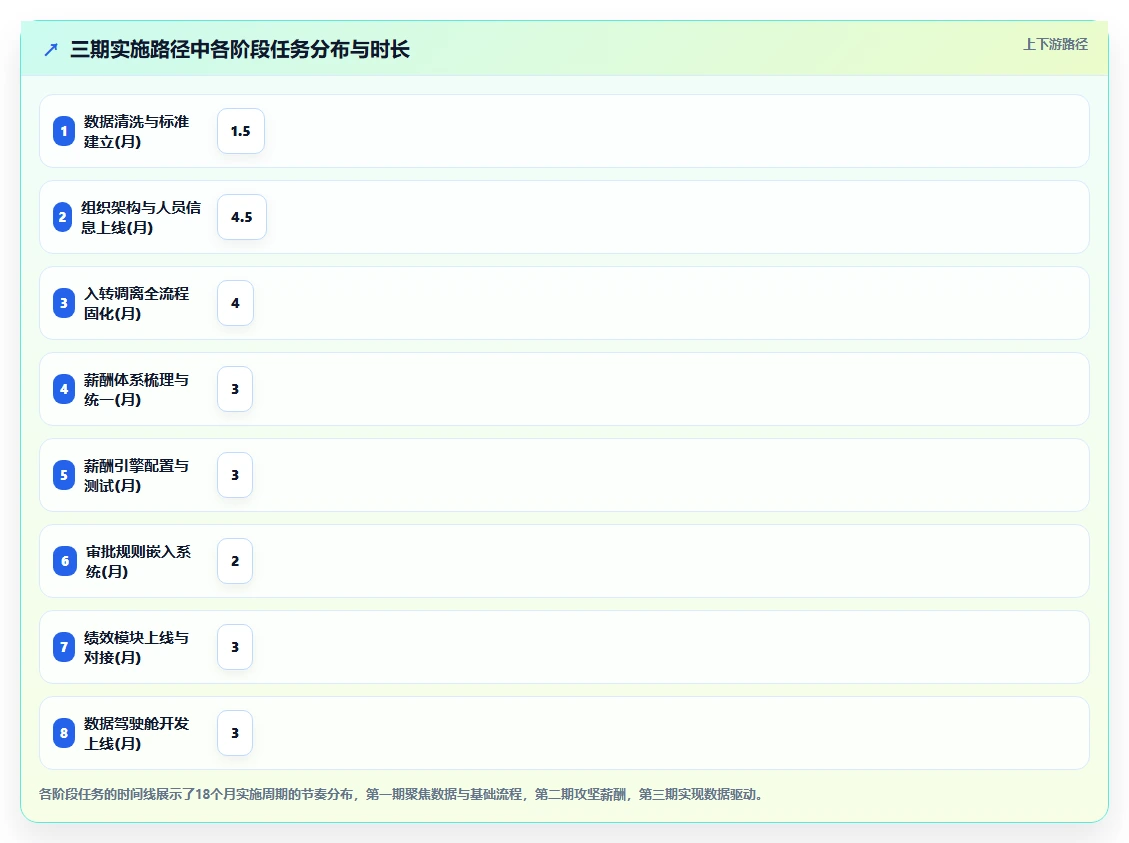The width and height of the screenshot is (1129, 843).
Task: Click the value 3 chip for 数据驾驶舱开发上线
Action: pos(235,733)
